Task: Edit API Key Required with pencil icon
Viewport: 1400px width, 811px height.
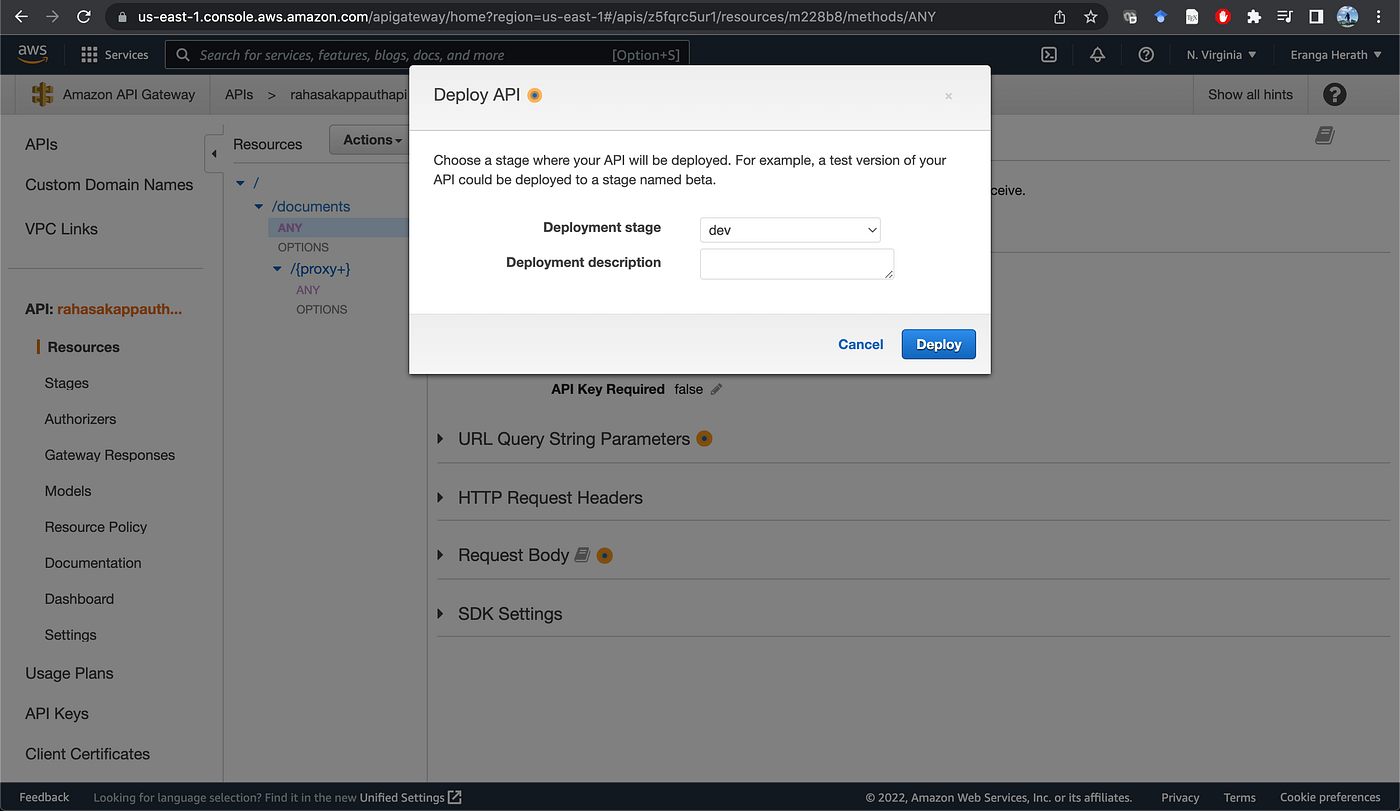Action: coord(716,389)
